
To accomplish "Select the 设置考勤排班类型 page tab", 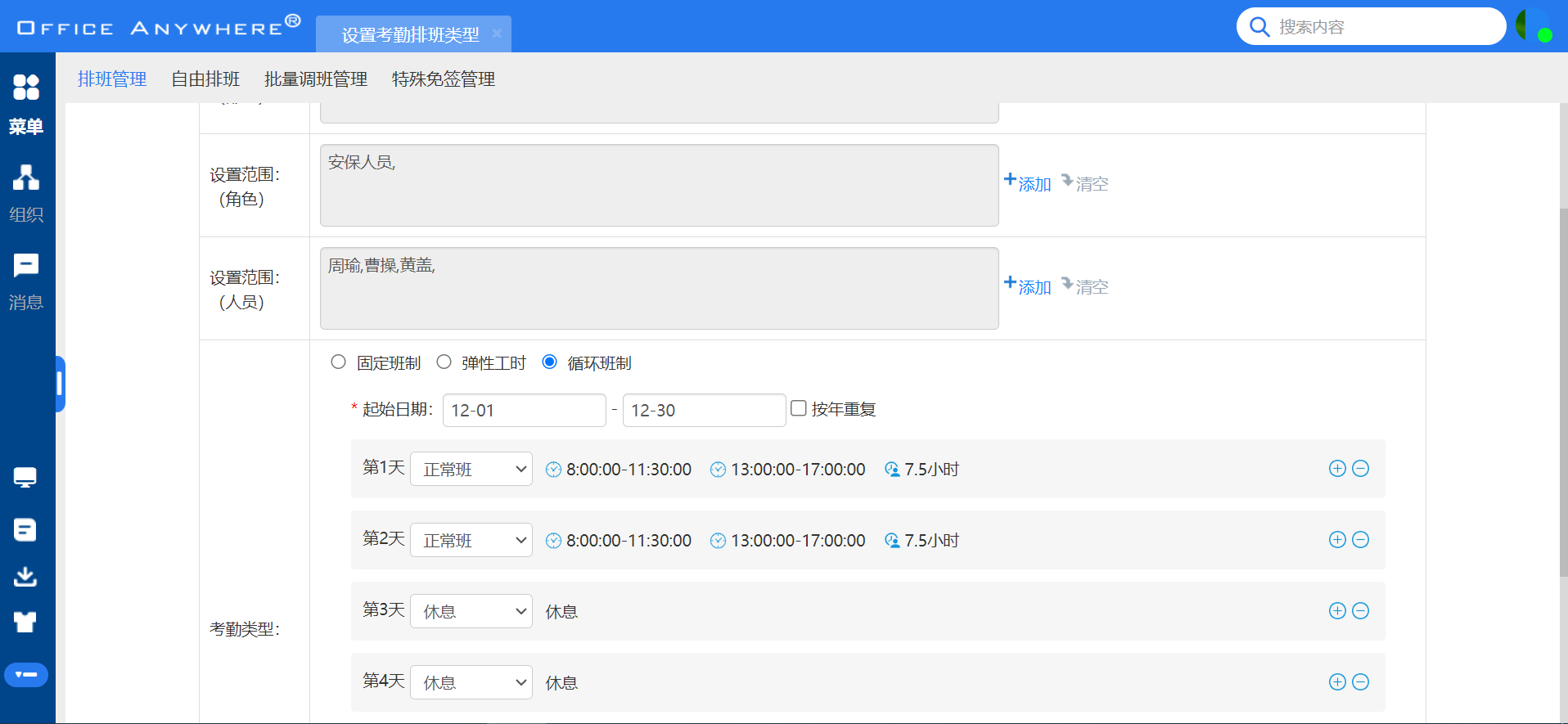I will tap(410, 34).
